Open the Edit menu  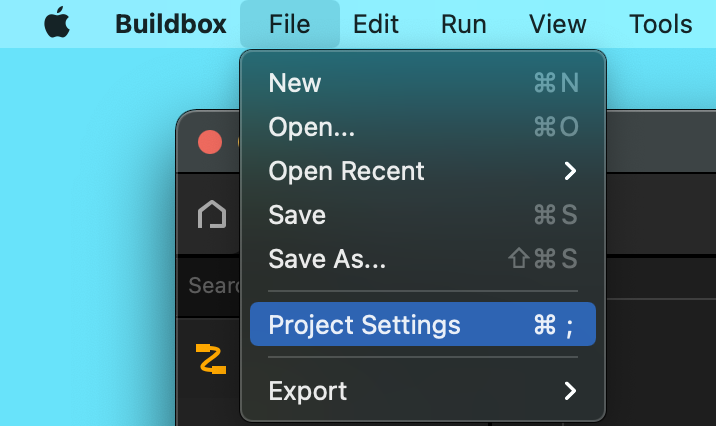coord(376,24)
